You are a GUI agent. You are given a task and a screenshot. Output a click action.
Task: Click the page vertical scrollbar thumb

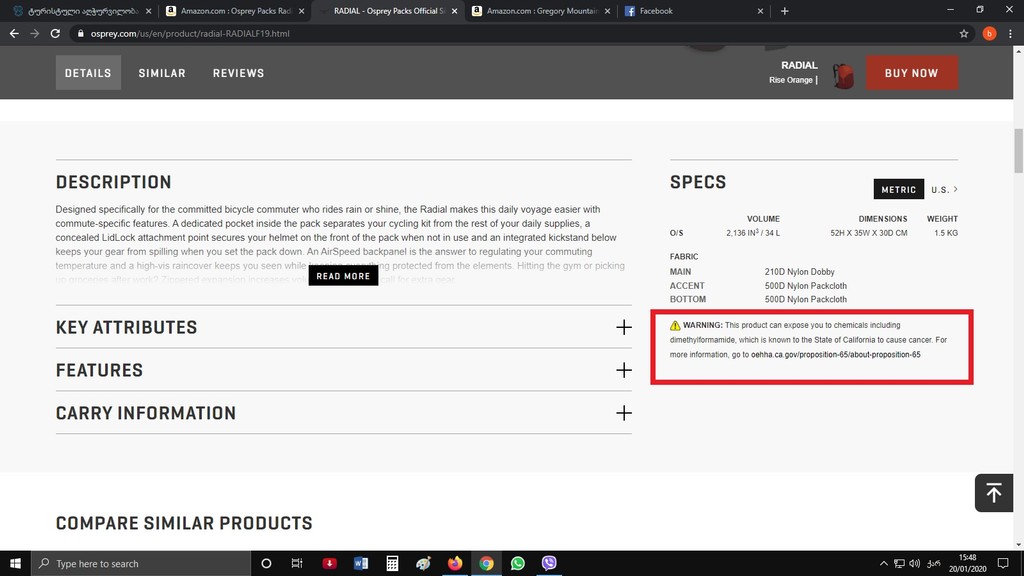[x=1018, y=151]
